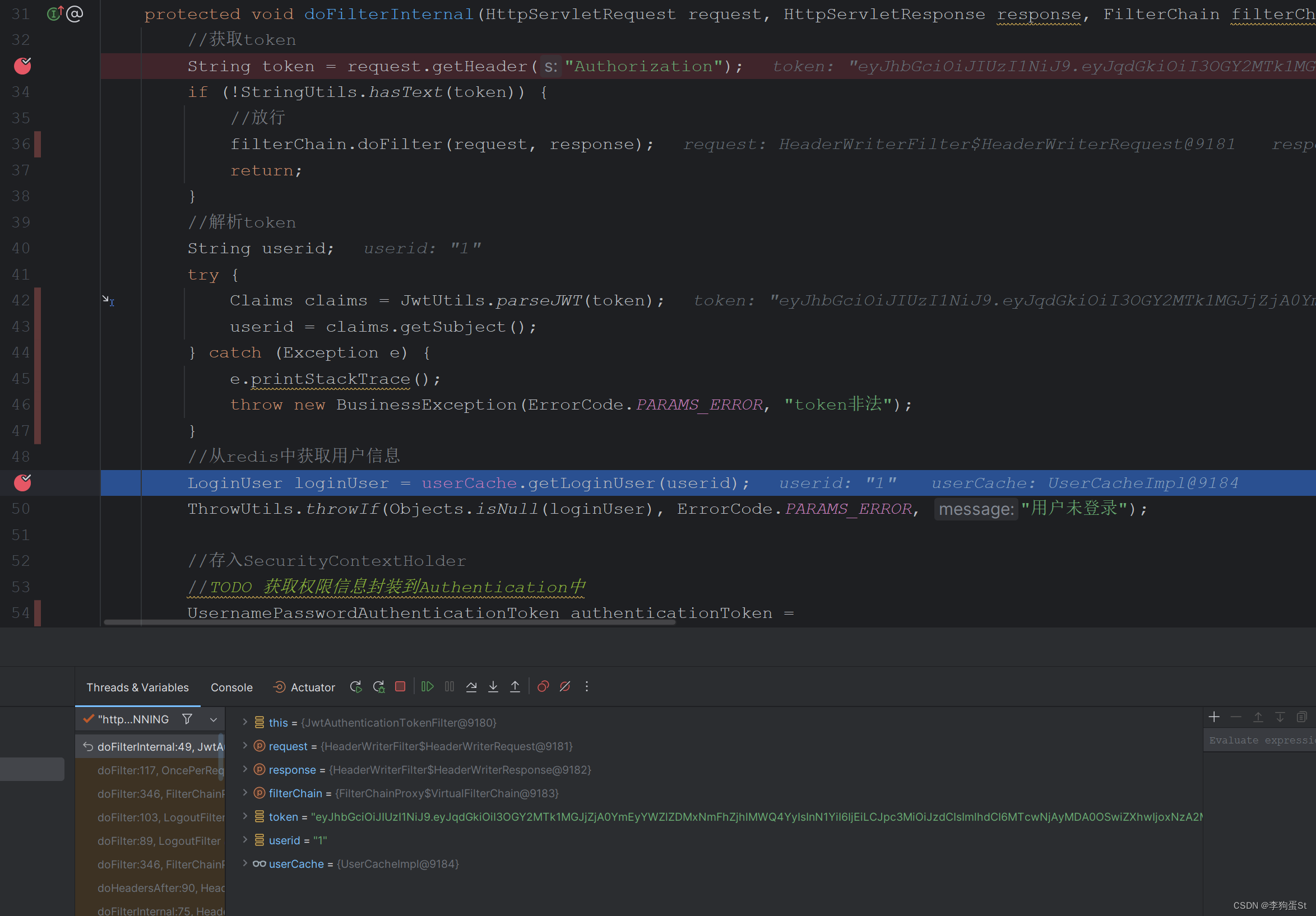Click line number 40 in the gutter
This screenshot has width=1316, height=916.
21,248
